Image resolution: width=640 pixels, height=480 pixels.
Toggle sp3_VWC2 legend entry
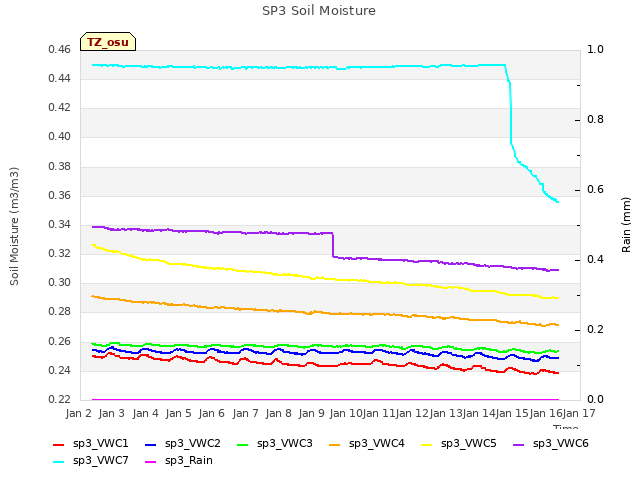182,444
